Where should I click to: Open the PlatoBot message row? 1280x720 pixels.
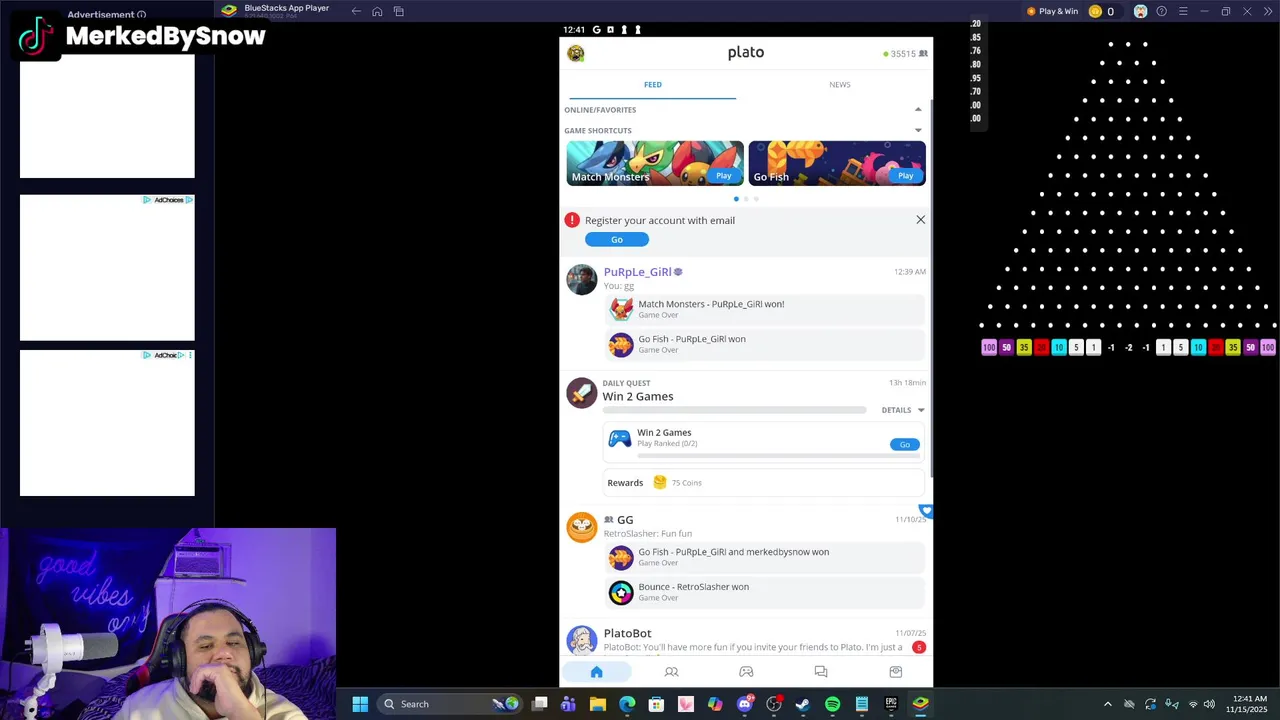(x=746, y=640)
